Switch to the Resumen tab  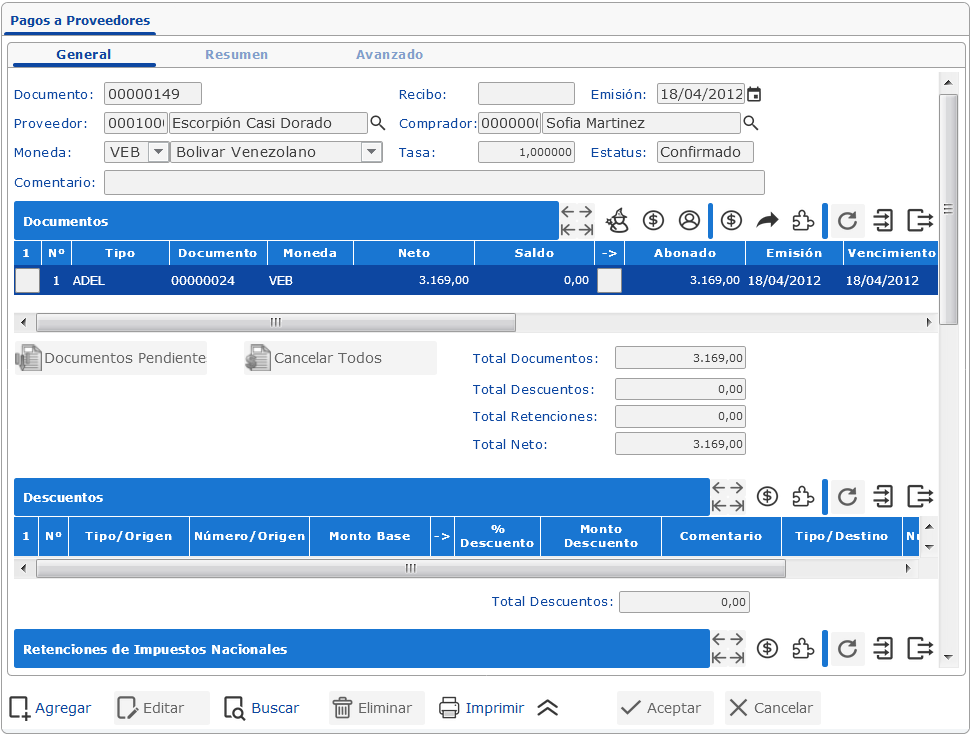click(237, 55)
